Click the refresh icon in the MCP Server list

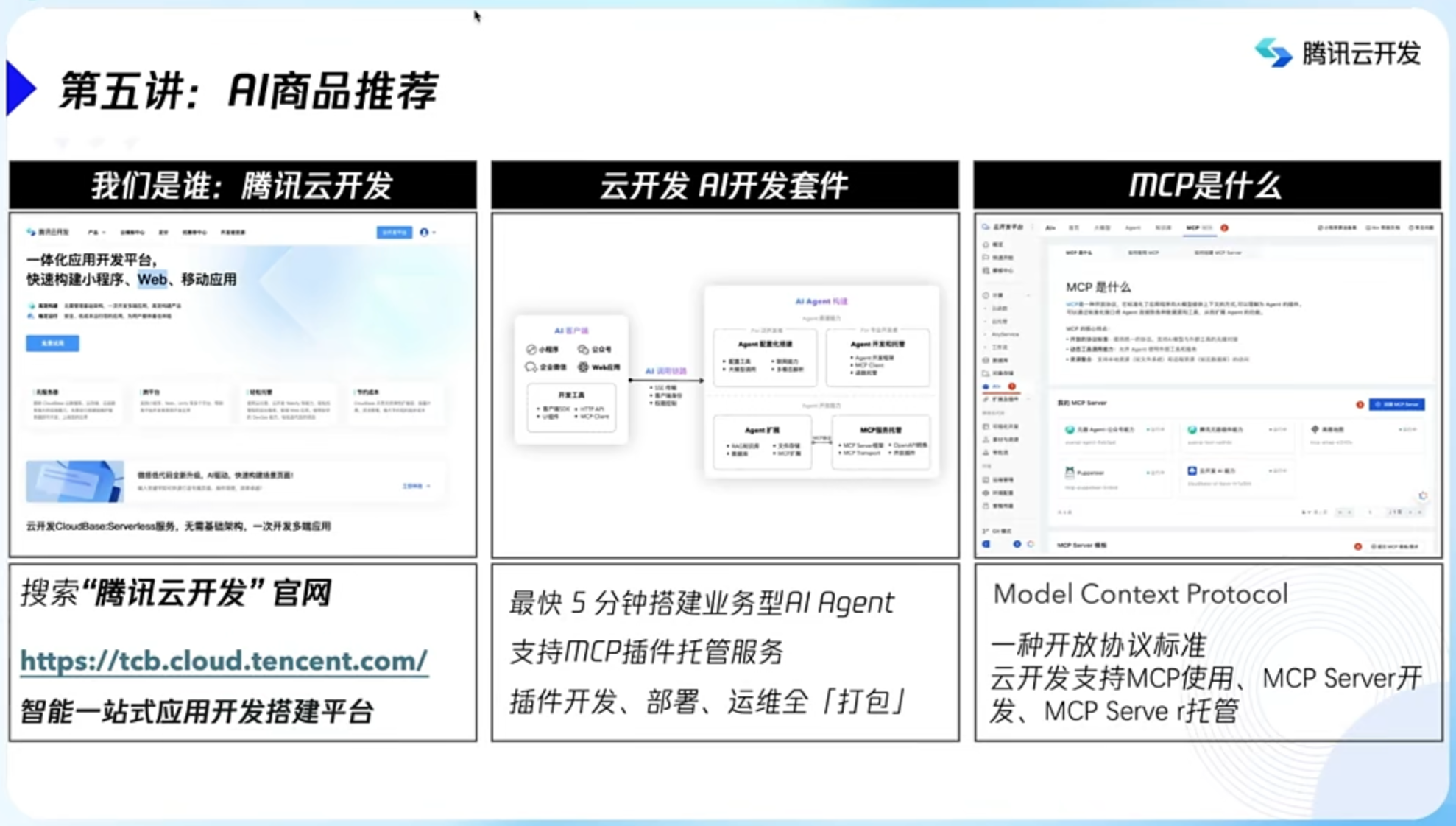point(1424,494)
